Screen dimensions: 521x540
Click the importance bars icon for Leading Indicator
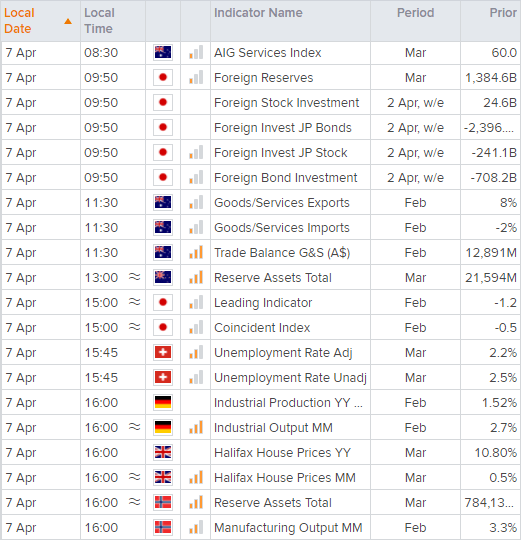pos(196,302)
